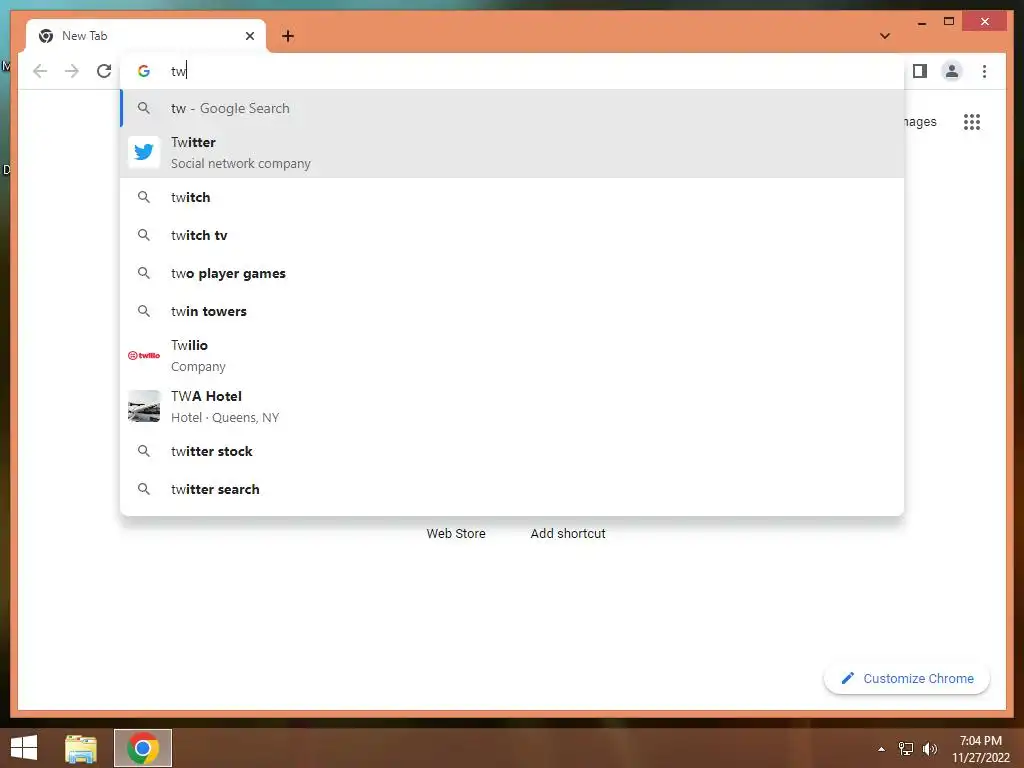Open the Web Store shortcut
Image resolution: width=1024 pixels, height=768 pixels.
pyautogui.click(x=456, y=533)
